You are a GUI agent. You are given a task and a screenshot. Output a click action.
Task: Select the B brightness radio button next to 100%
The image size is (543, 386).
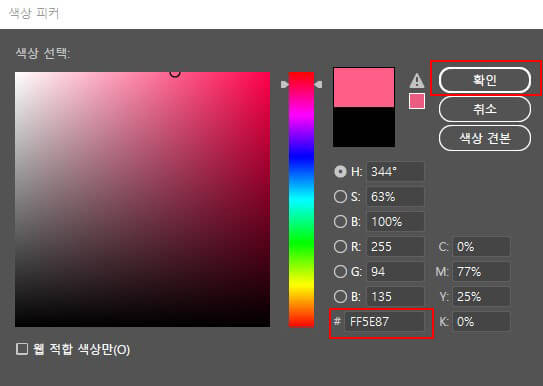pos(340,222)
